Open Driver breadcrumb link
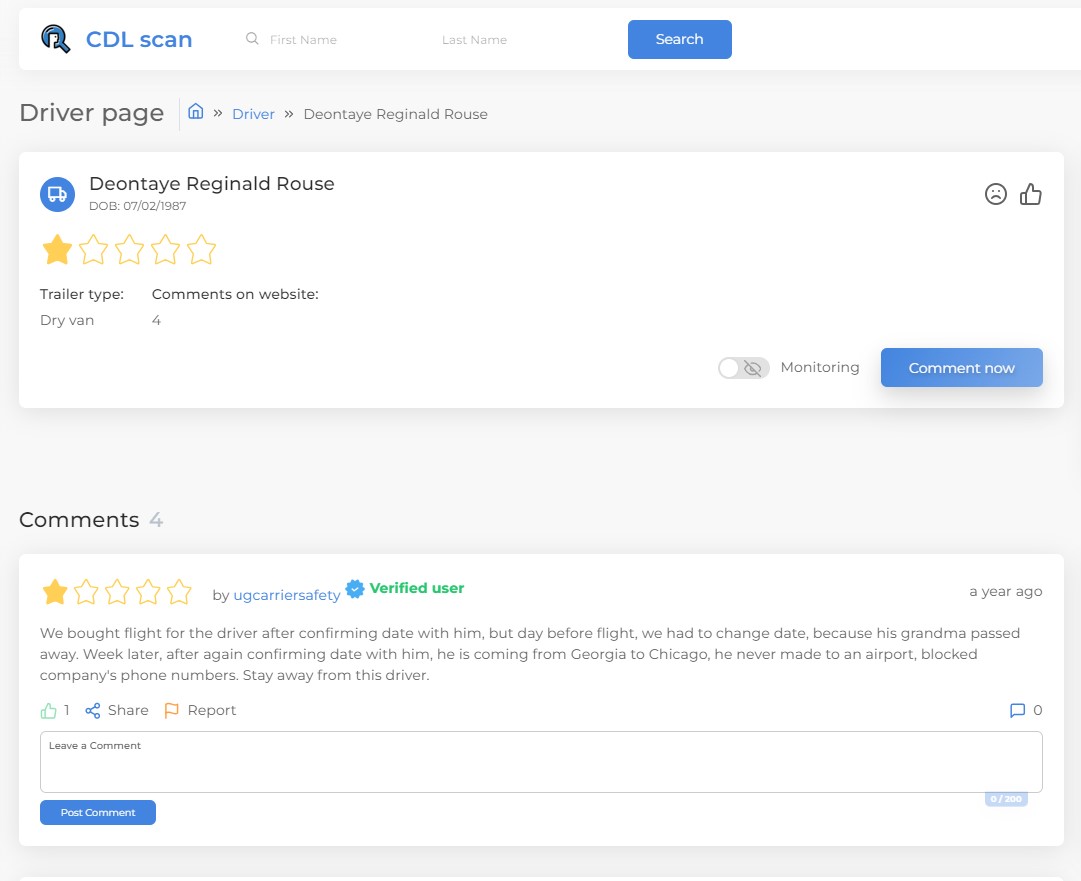Viewport: 1081px width, 881px height. 253,114
